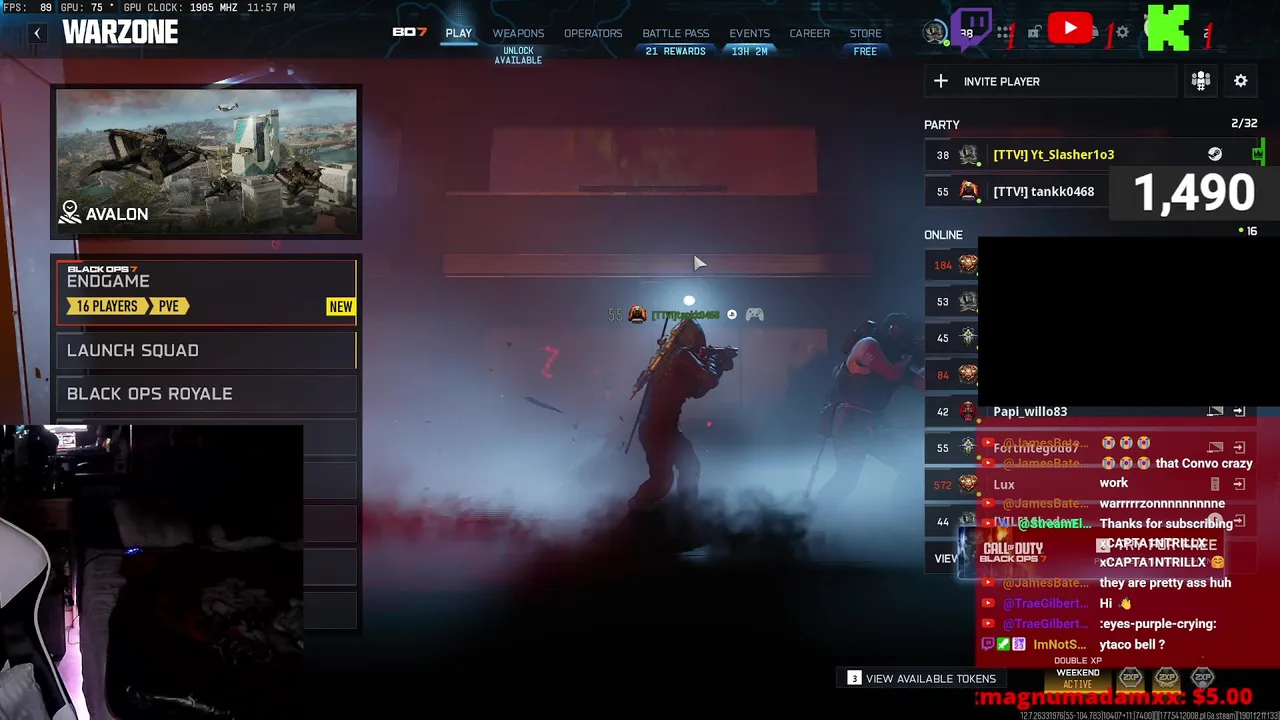Open the OPERATORS tab
Screen dimensions: 1280x720
click(593, 33)
